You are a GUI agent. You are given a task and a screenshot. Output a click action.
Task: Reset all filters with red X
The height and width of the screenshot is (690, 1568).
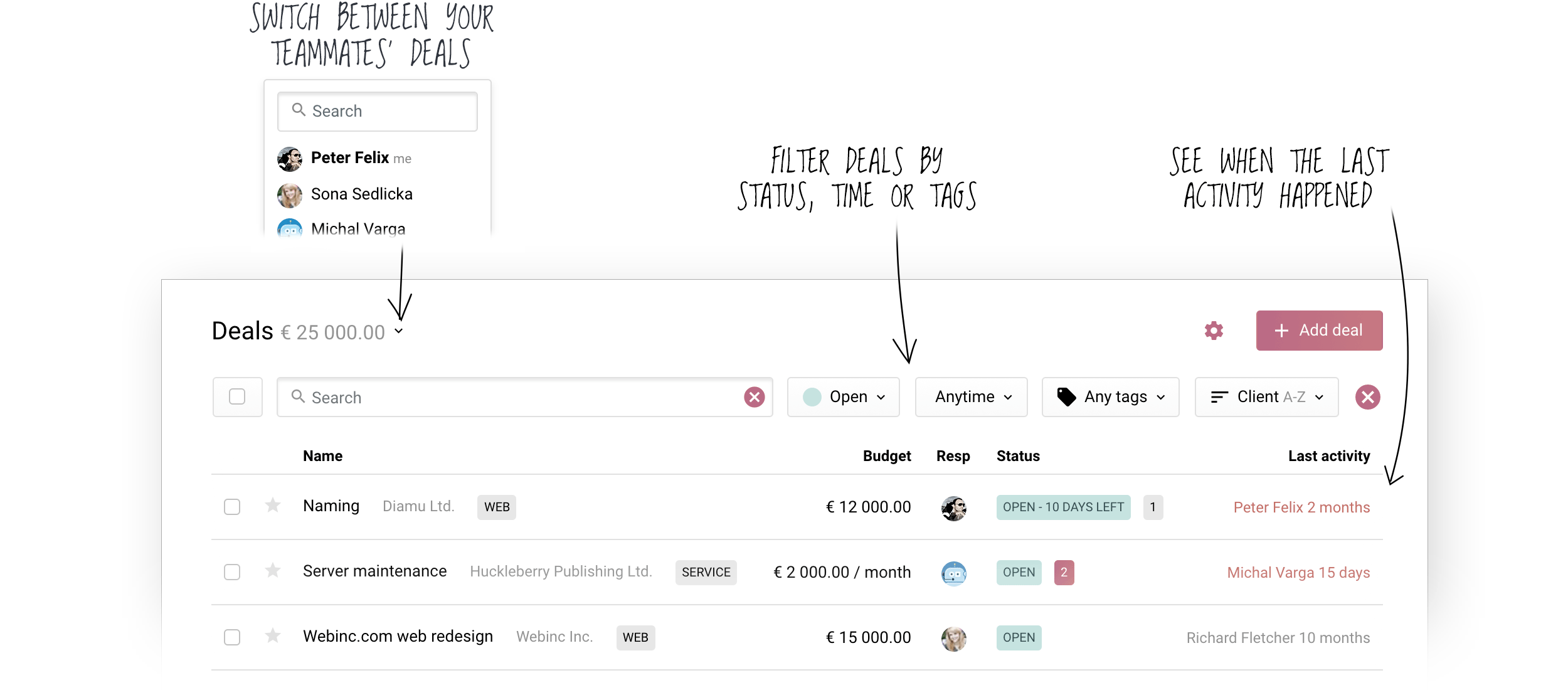[1368, 397]
